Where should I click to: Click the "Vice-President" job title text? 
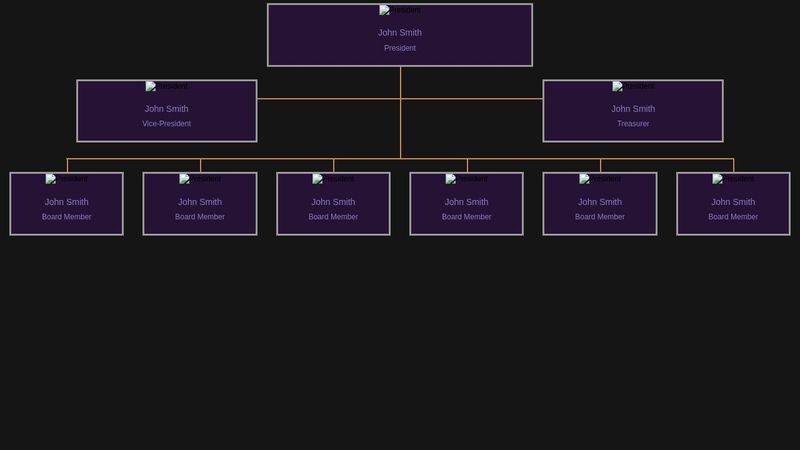tap(166, 123)
